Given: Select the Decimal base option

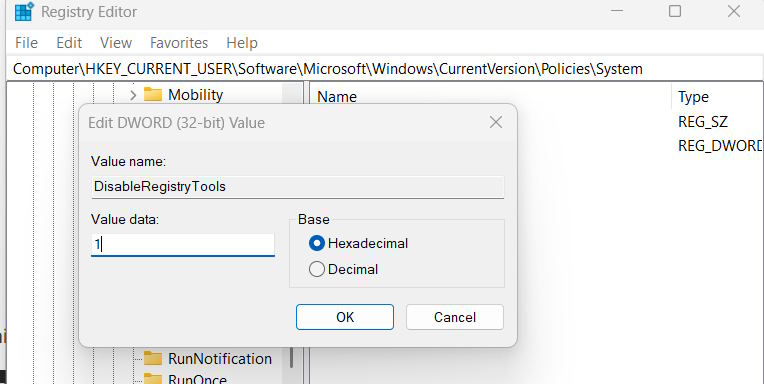Looking at the screenshot, I should point(344,269).
